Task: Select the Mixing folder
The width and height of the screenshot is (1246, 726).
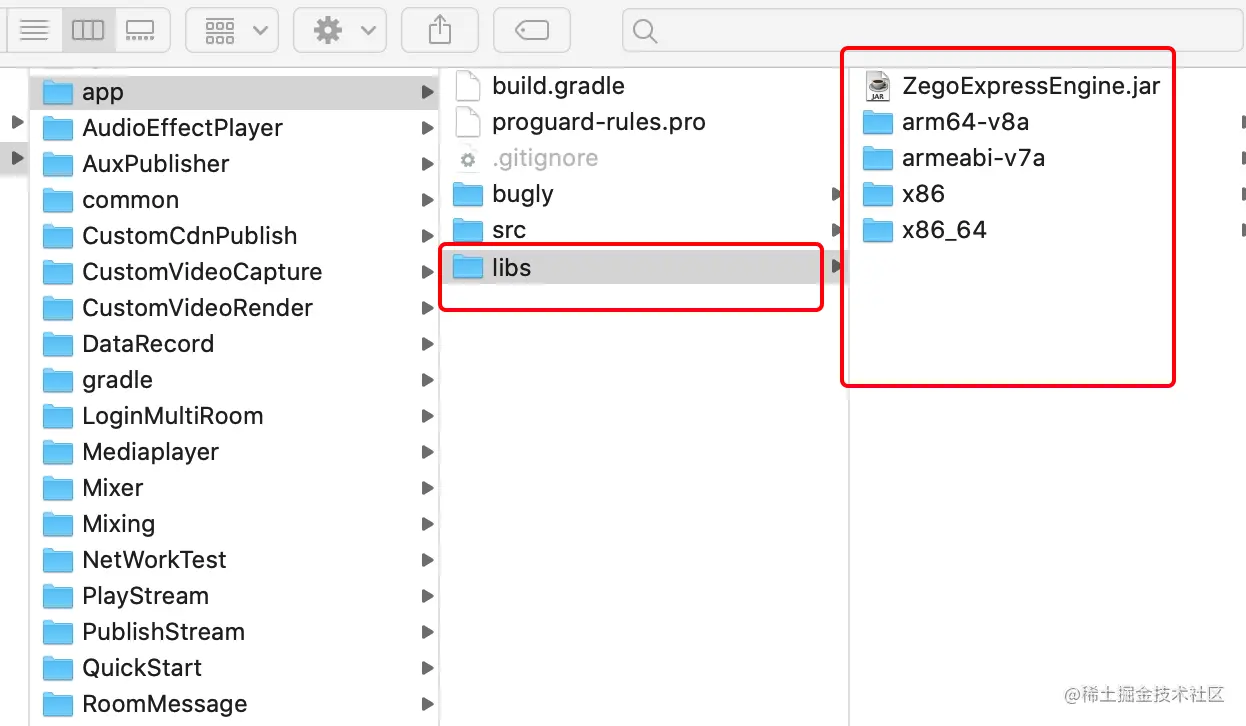Action: click(x=235, y=524)
